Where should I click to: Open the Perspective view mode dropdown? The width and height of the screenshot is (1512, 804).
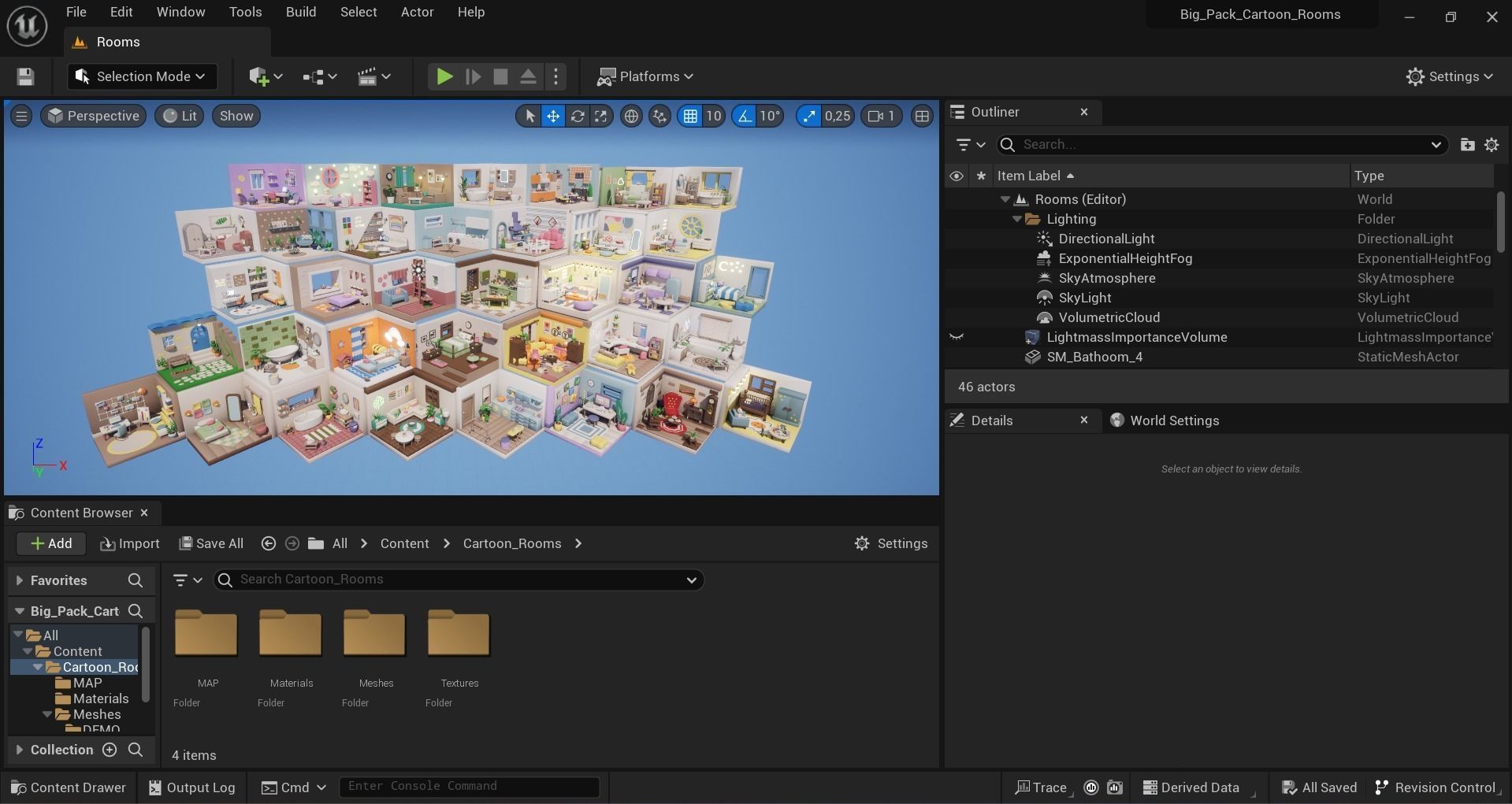[93, 117]
